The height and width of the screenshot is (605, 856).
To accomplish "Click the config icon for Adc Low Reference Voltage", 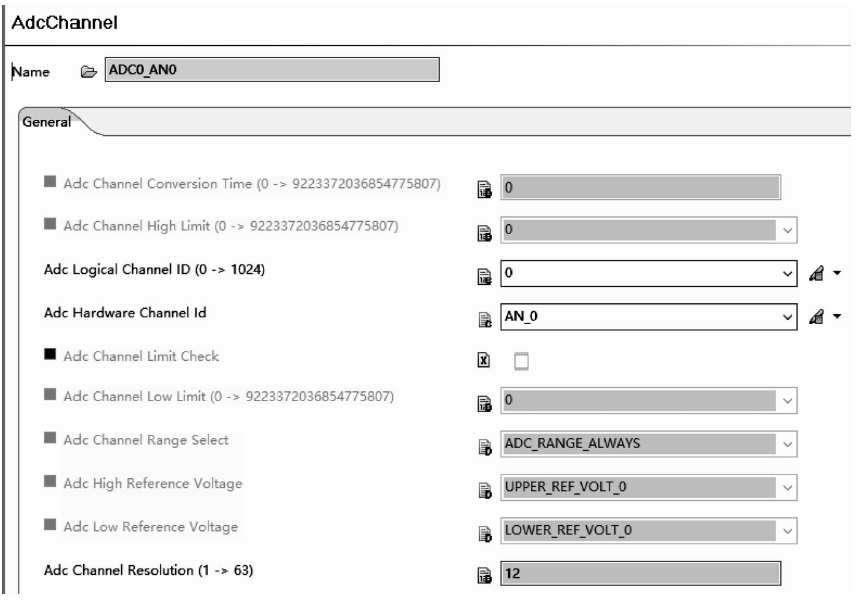I will pyautogui.click(x=484, y=533).
